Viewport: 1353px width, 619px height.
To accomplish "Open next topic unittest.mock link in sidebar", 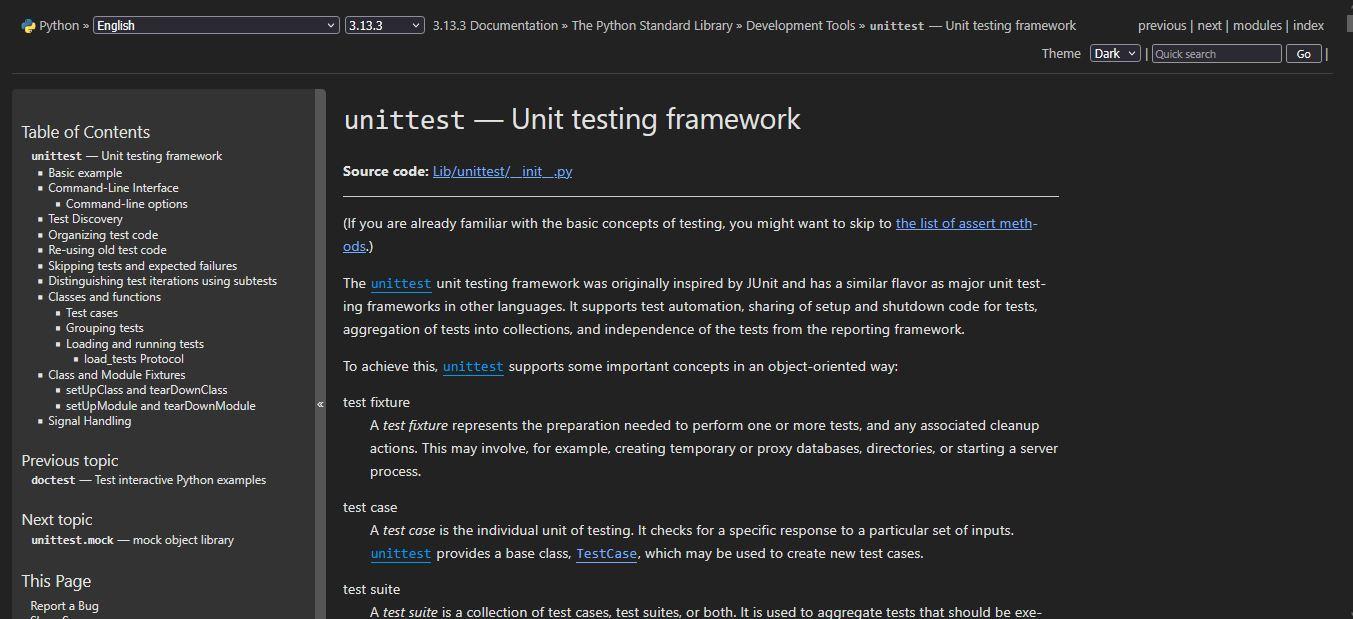I will point(132,540).
